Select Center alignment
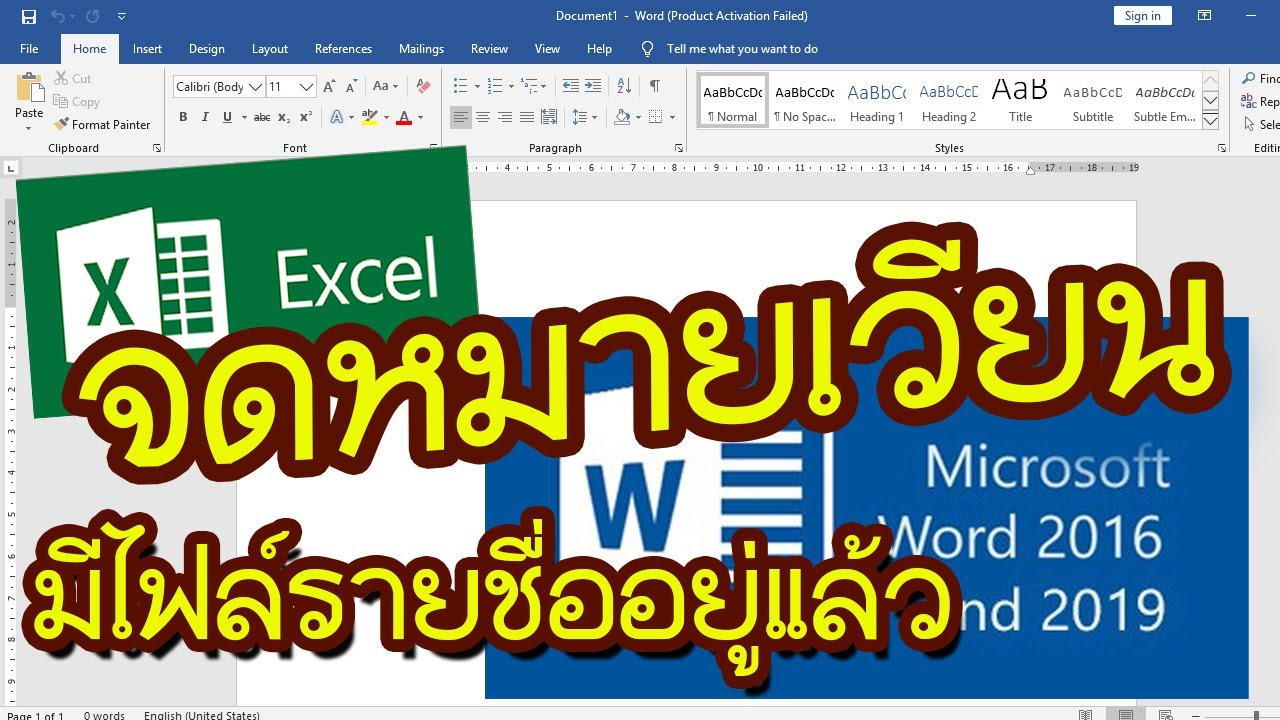1280x720 pixels. (483, 118)
